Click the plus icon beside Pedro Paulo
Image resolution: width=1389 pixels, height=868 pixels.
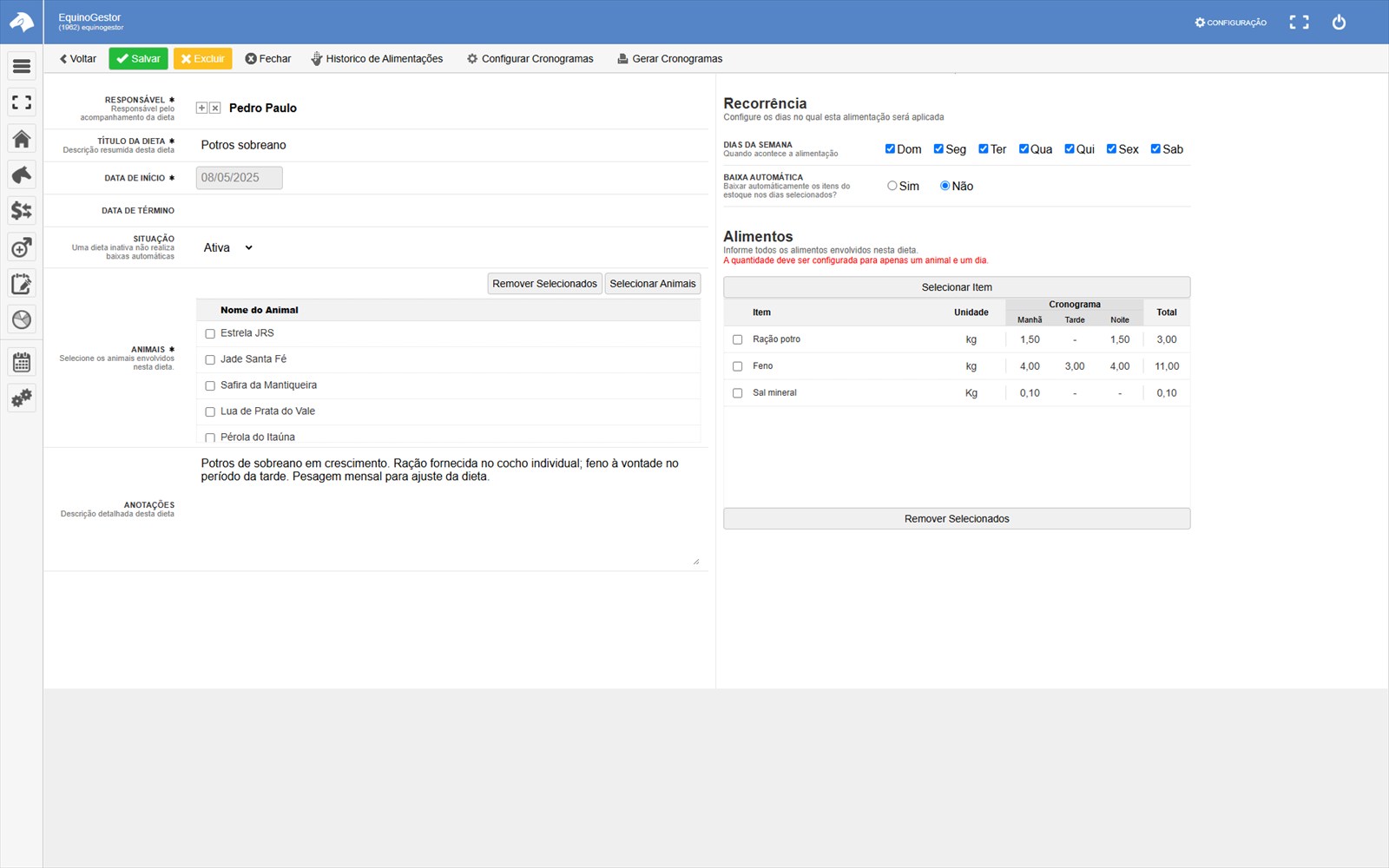[201, 108]
